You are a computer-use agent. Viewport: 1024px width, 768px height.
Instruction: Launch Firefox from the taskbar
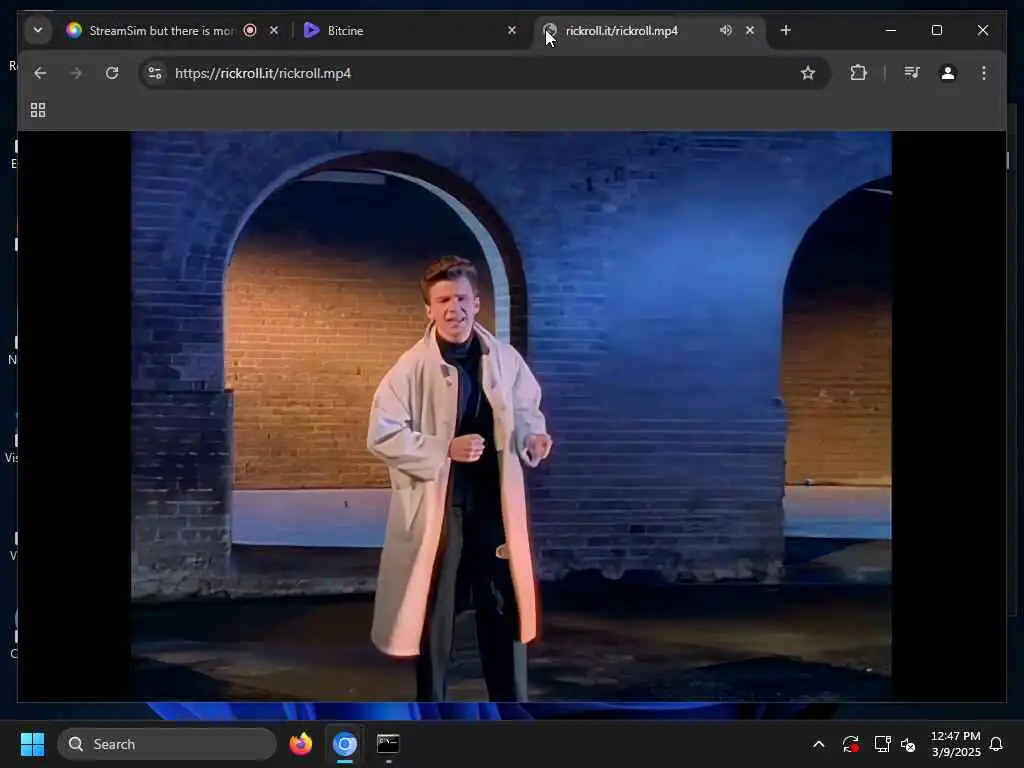pos(300,744)
